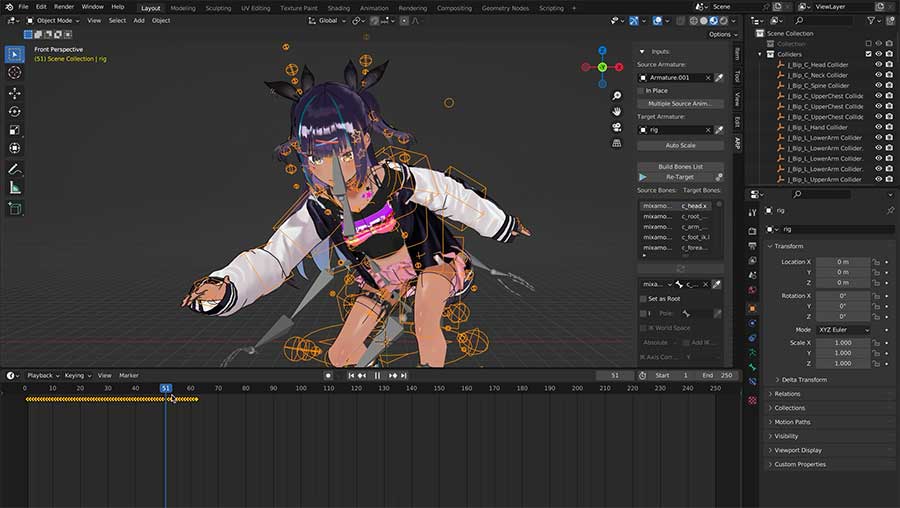The height and width of the screenshot is (508, 900).
Task: Toggle visibility of J_Bip_L_Hand Collider
Action: pyautogui.click(x=878, y=127)
